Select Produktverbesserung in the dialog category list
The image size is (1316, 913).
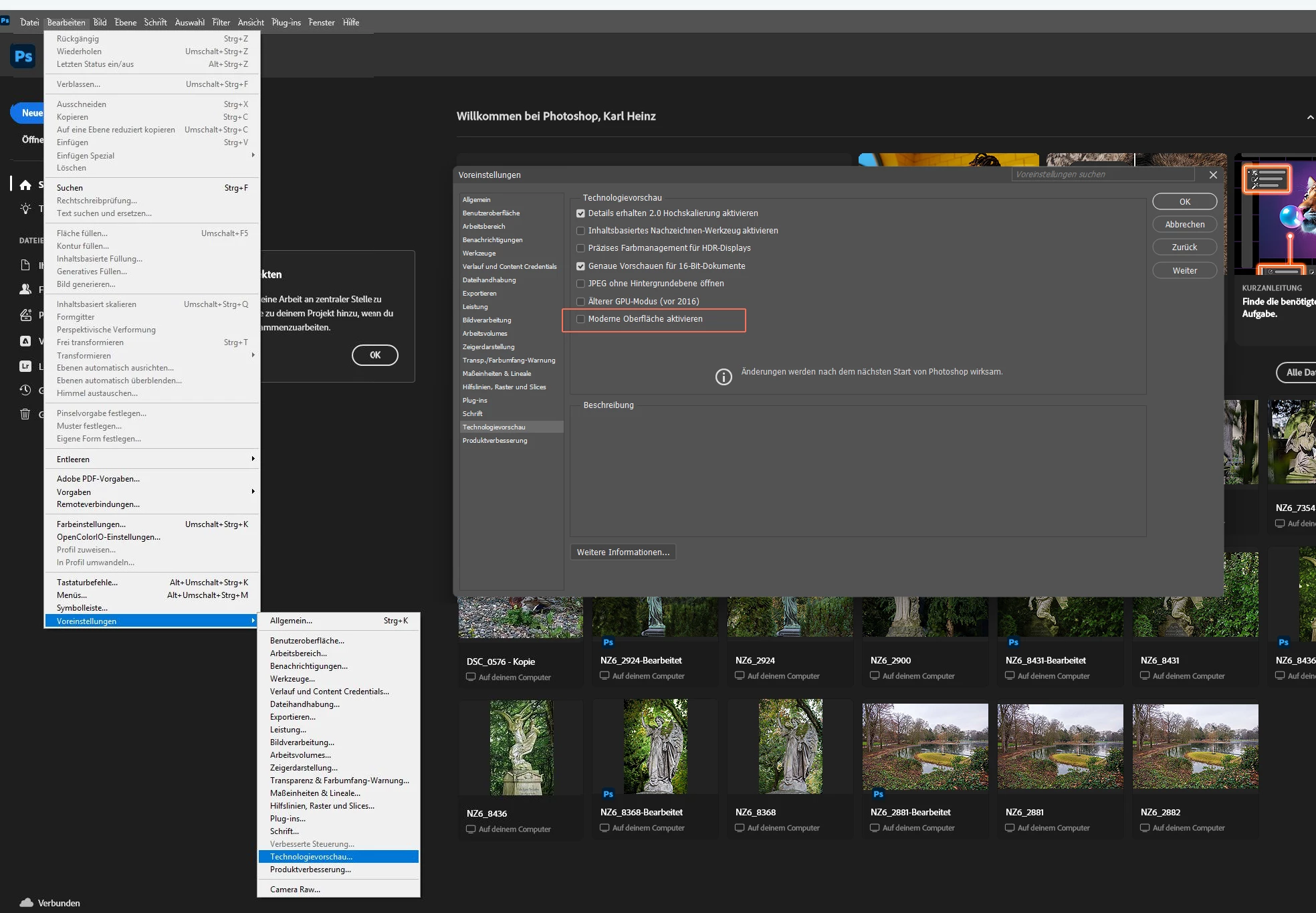512,441
